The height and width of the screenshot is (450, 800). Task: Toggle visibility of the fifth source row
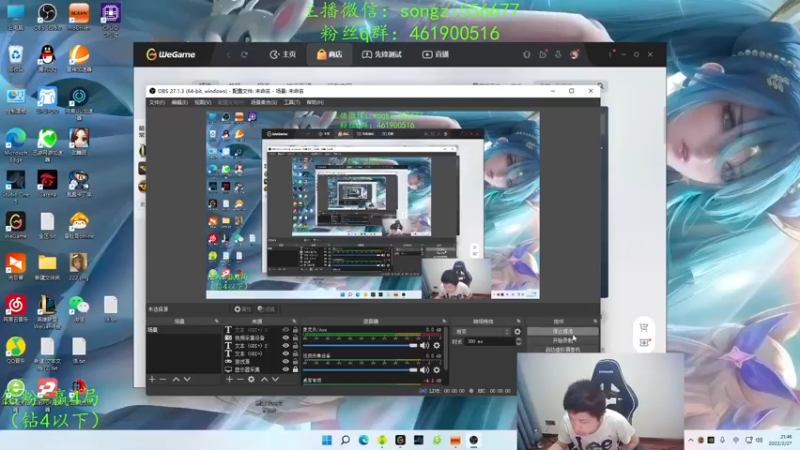point(286,361)
